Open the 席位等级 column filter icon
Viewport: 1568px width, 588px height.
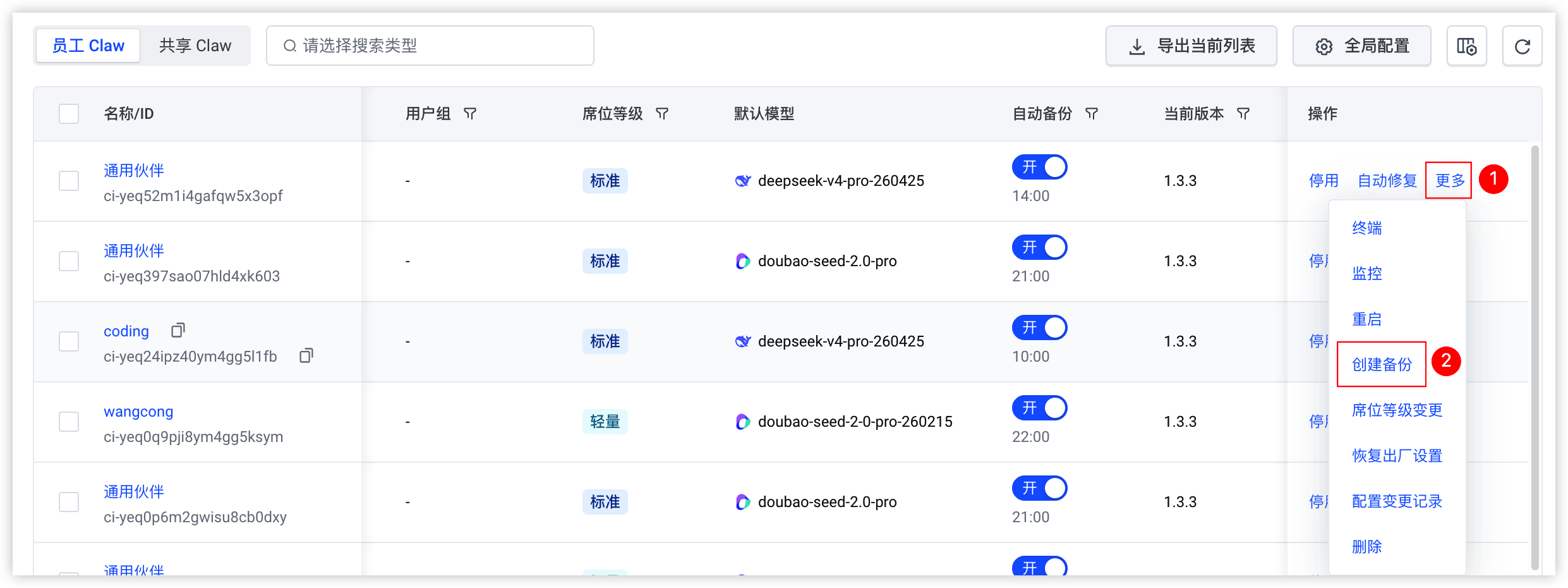coord(662,114)
